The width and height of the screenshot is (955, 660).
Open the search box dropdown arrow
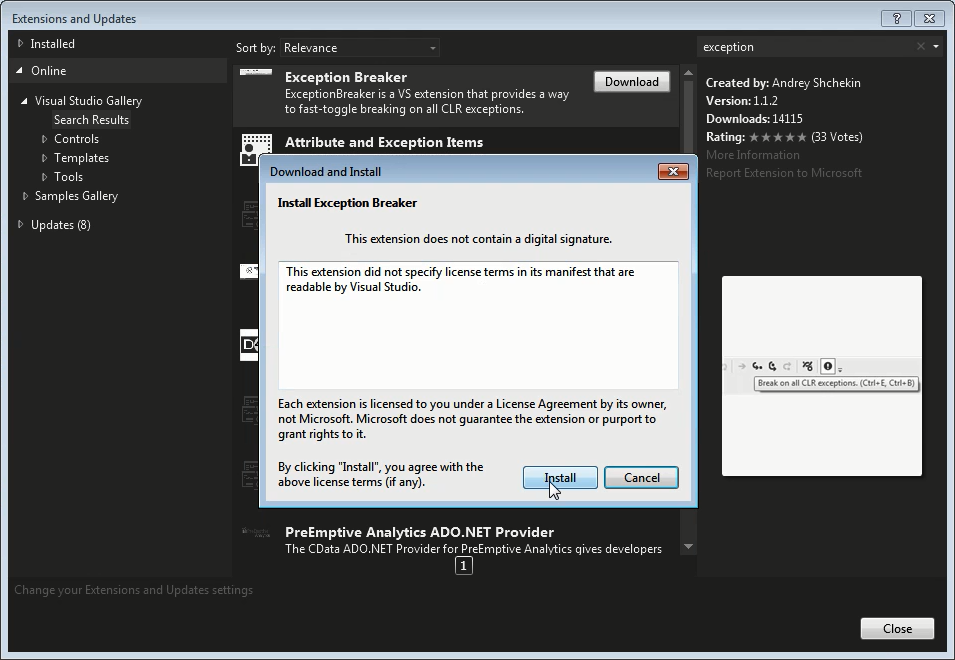tap(936, 46)
